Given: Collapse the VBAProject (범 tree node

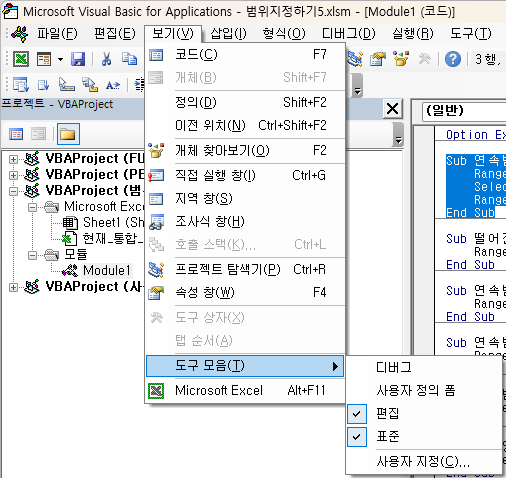Looking at the screenshot, I should 13,191.
